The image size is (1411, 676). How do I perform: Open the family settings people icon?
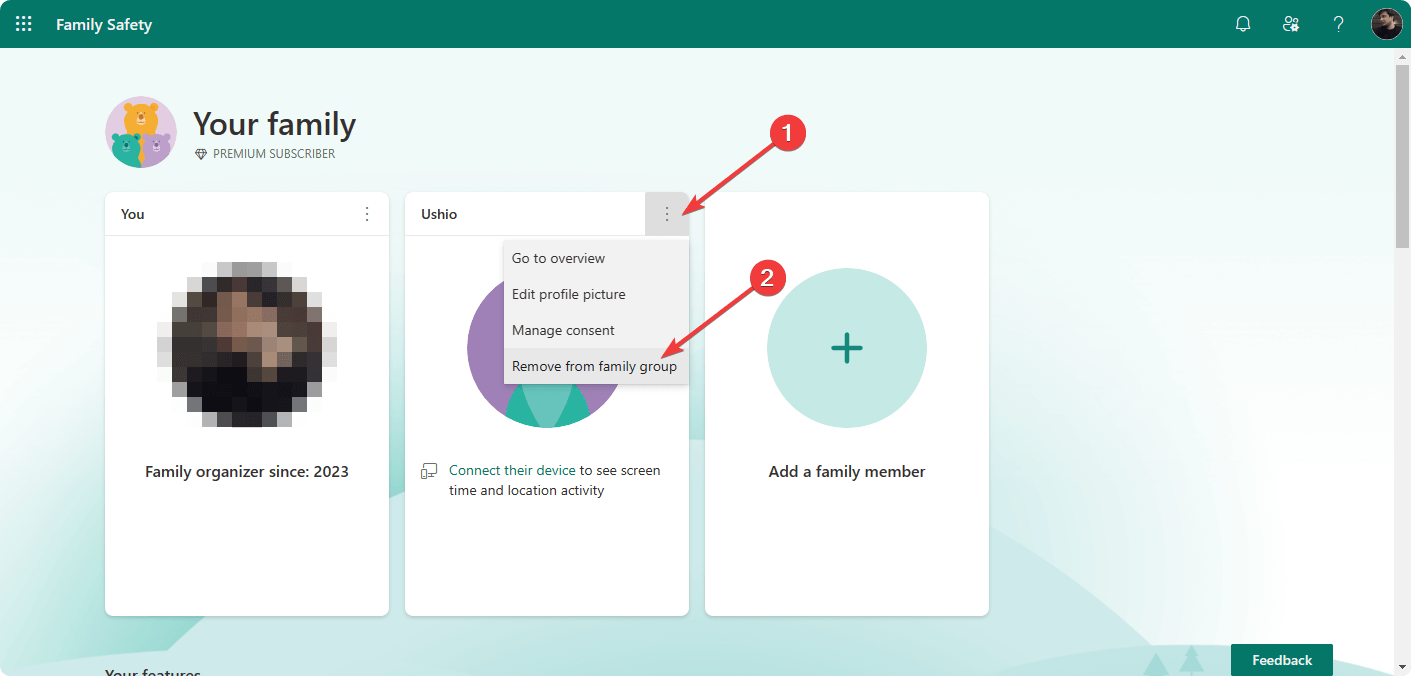click(1291, 24)
